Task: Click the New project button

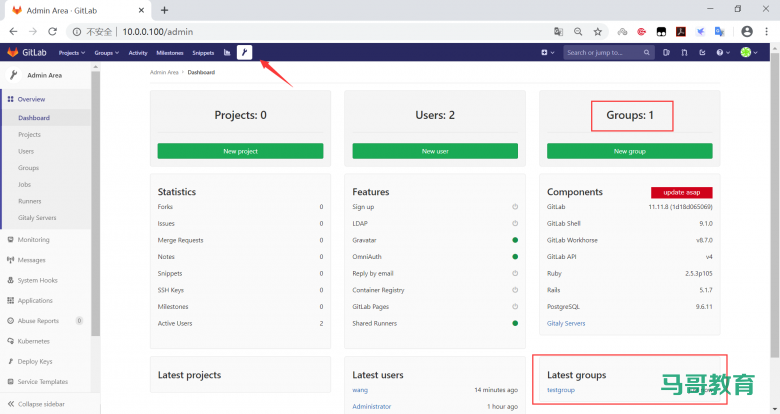Action: 240,151
